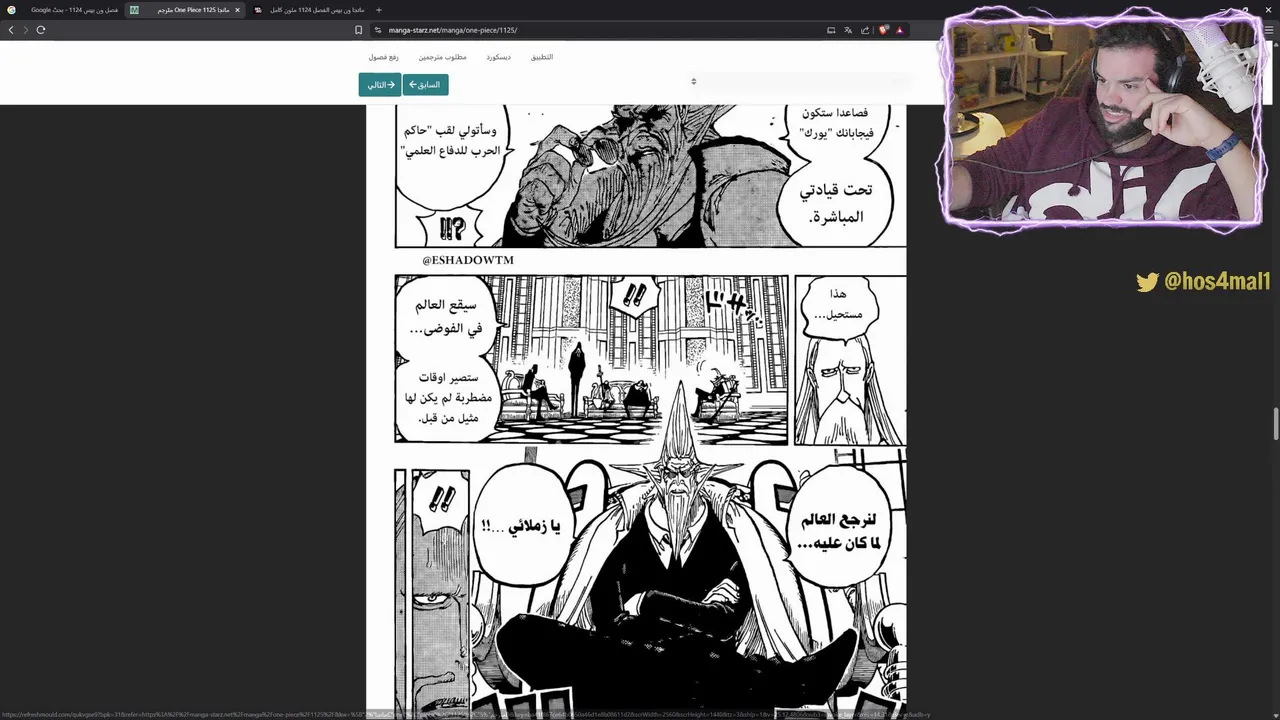The height and width of the screenshot is (720, 1280).
Task: Click the ستصير اوقات مضطربة speech bubble
Action: point(448,398)
